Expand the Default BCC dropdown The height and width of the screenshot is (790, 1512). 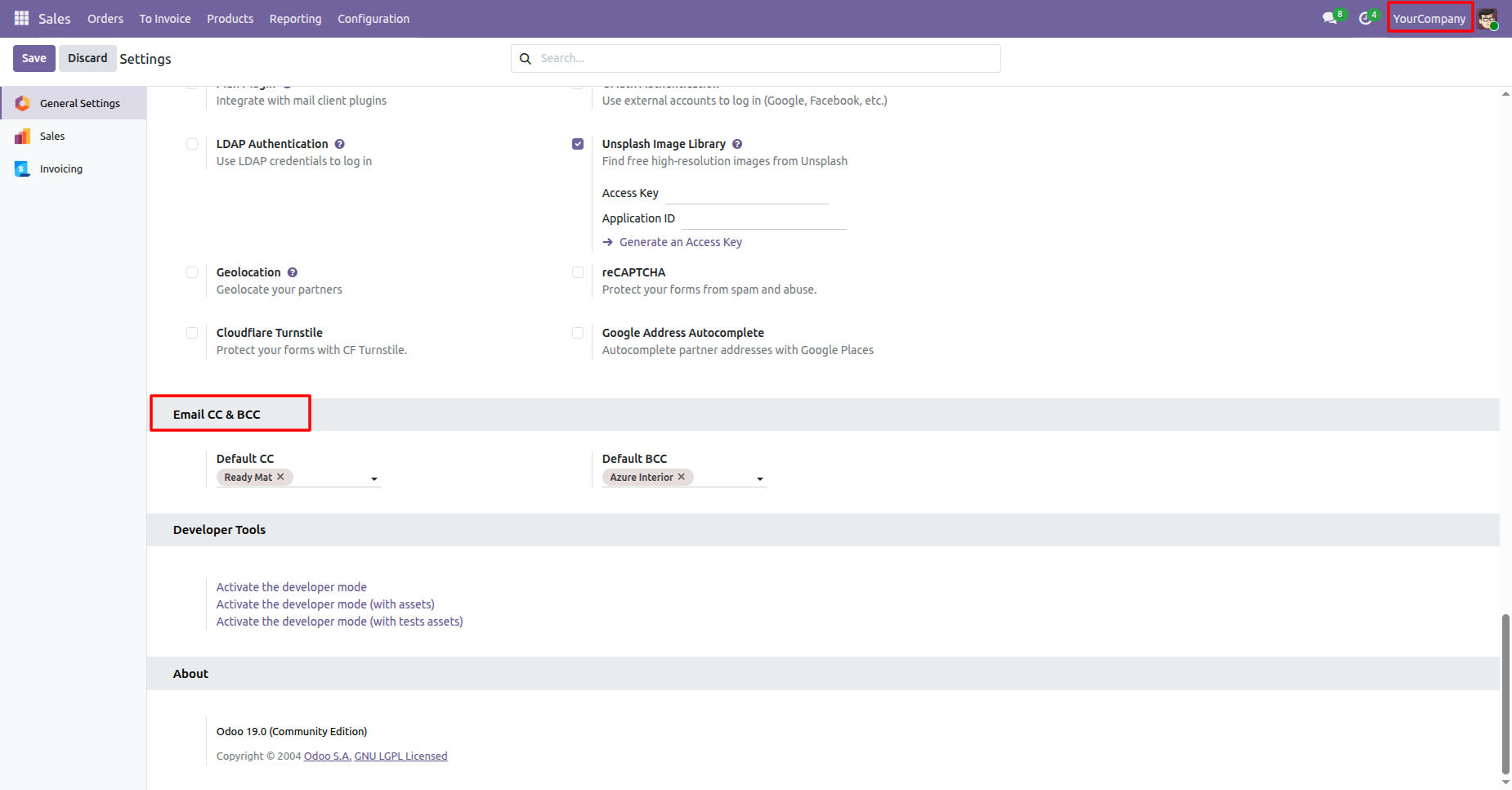[760, 478]
